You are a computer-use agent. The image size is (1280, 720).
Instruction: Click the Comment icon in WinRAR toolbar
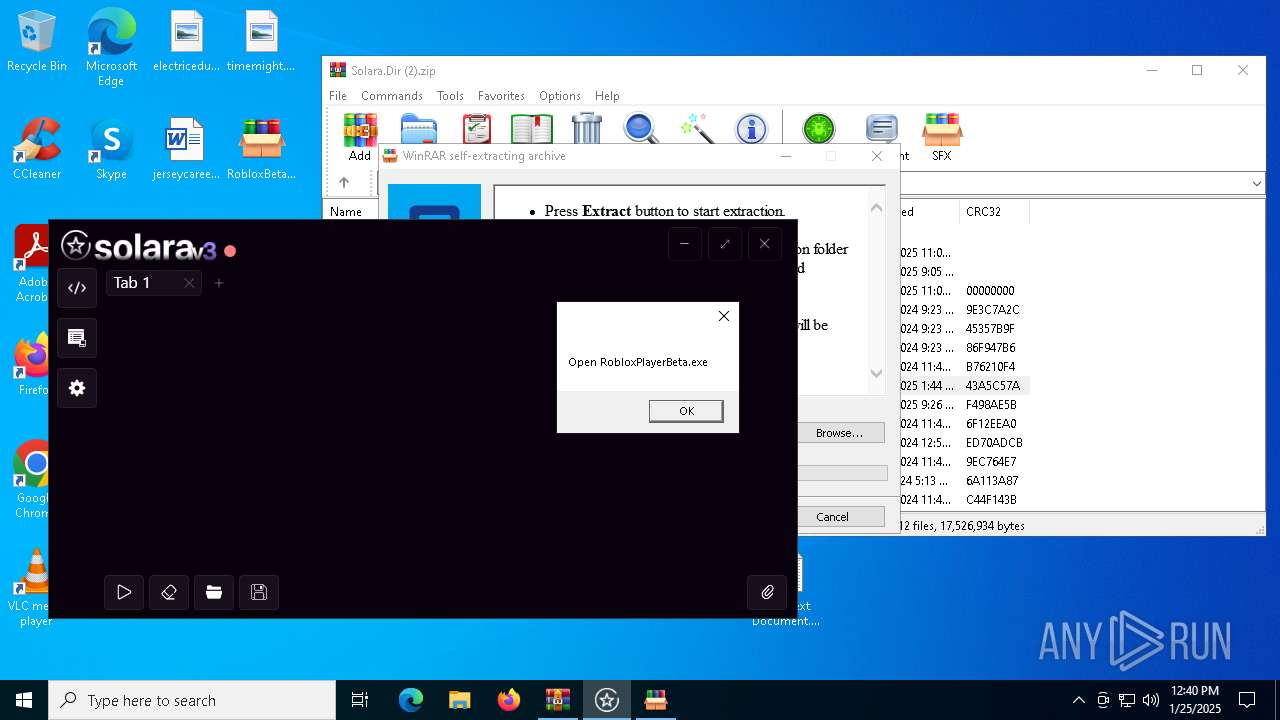(x=881, y=129)
